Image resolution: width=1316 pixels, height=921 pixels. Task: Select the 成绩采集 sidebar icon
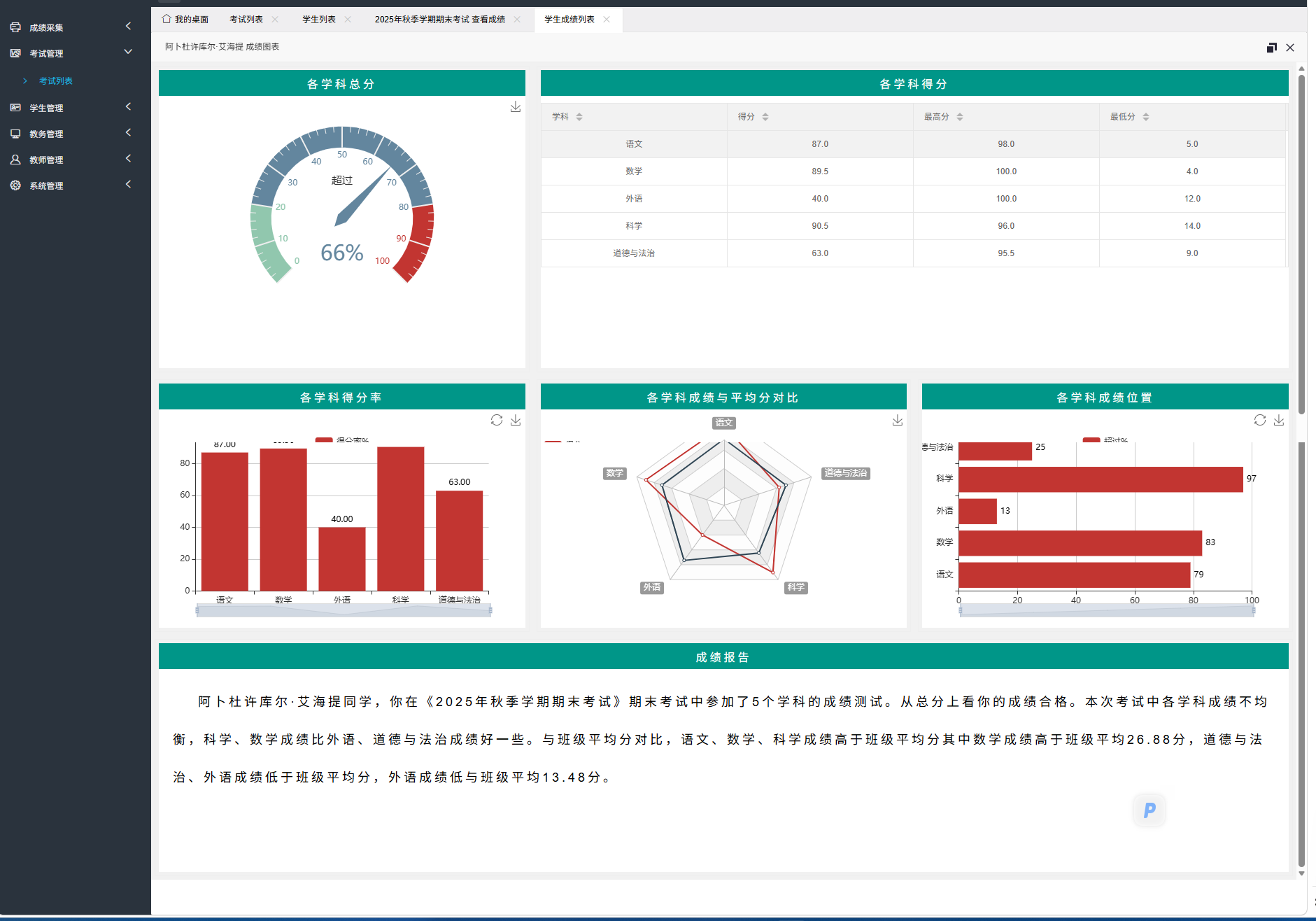click(x=15, y=27)
